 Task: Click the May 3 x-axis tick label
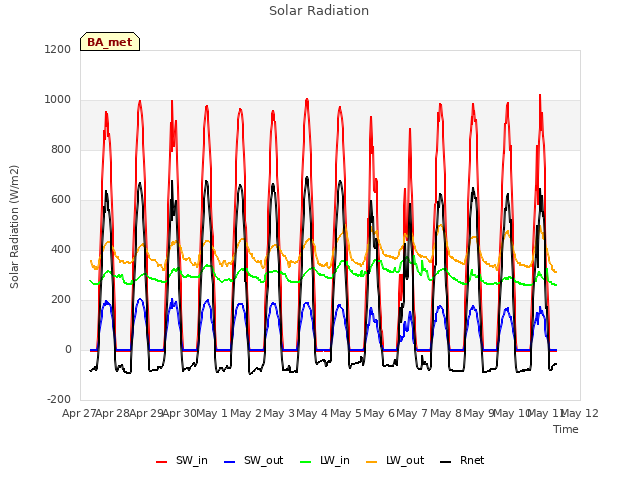coord(279,413)
